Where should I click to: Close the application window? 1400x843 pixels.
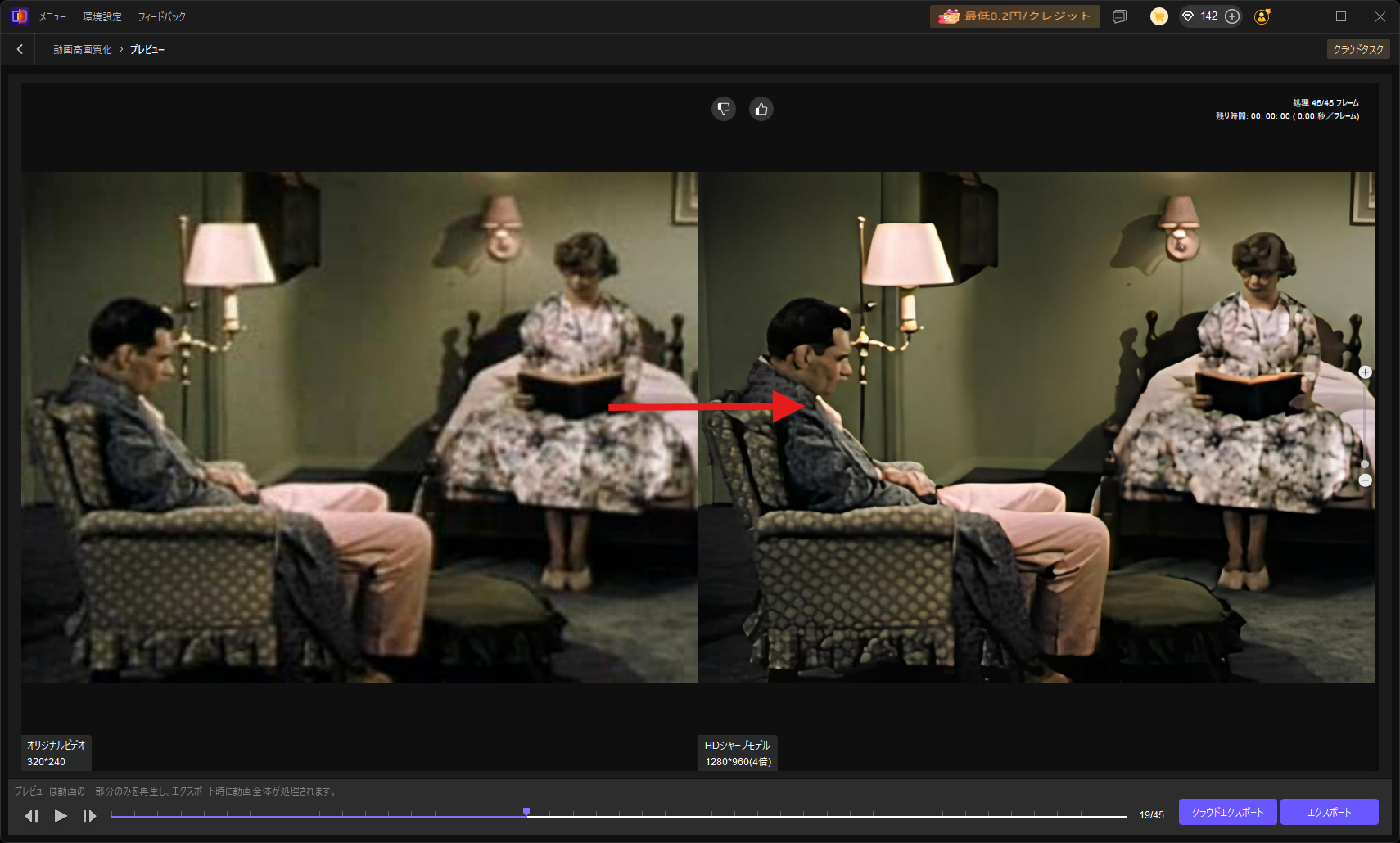[1380, 16]
